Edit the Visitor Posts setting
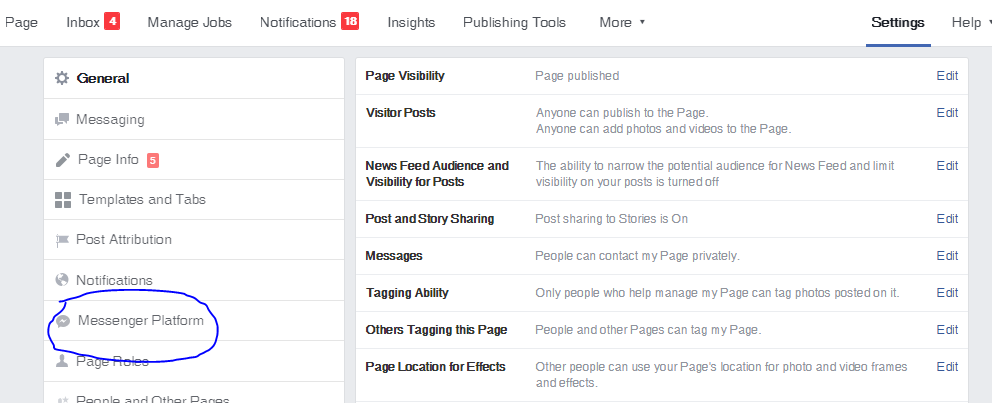Image resolution: width=992 pixels, height=403 pixels. point(947,113)
